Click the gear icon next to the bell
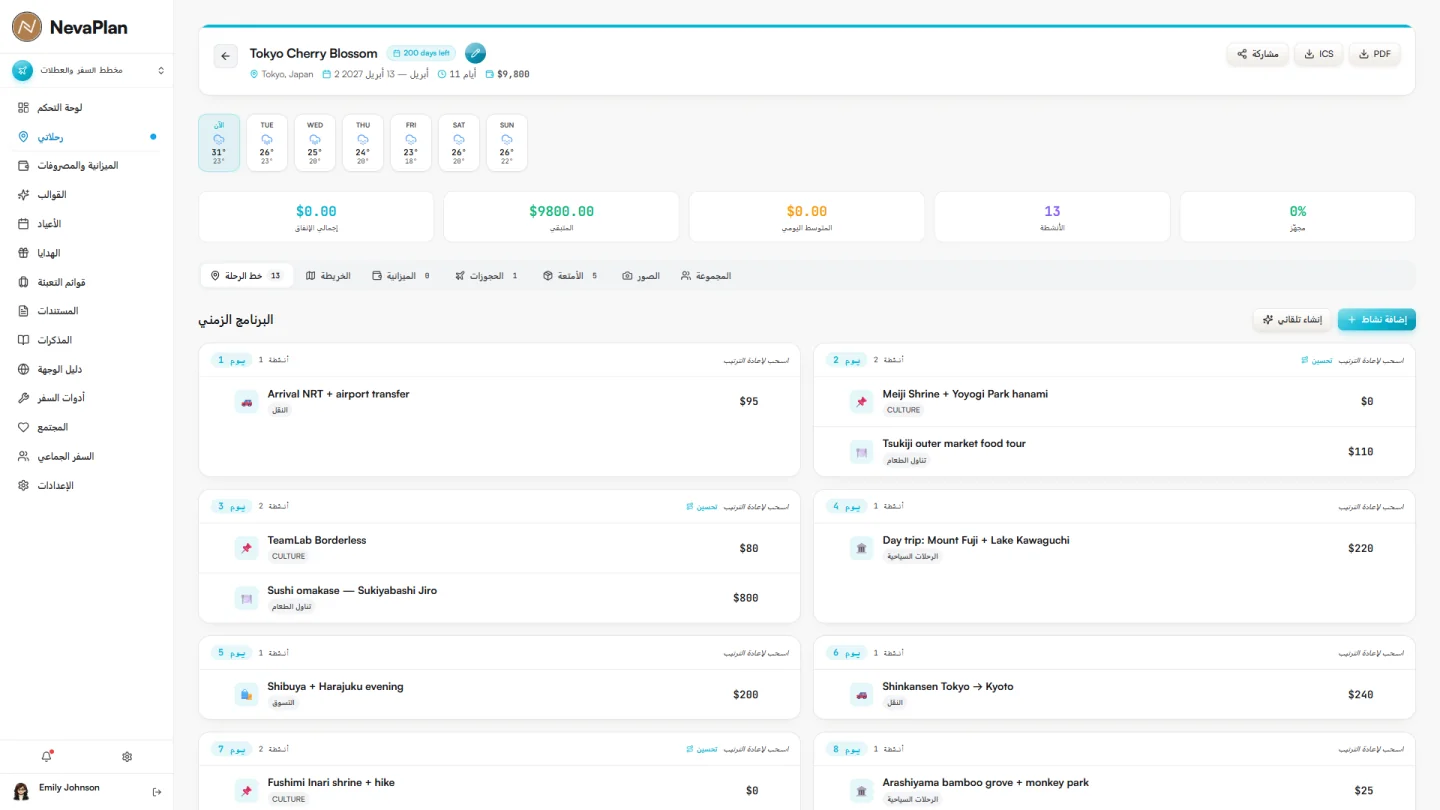This screenshot has height=810, width=1440. tap(127, 757)
